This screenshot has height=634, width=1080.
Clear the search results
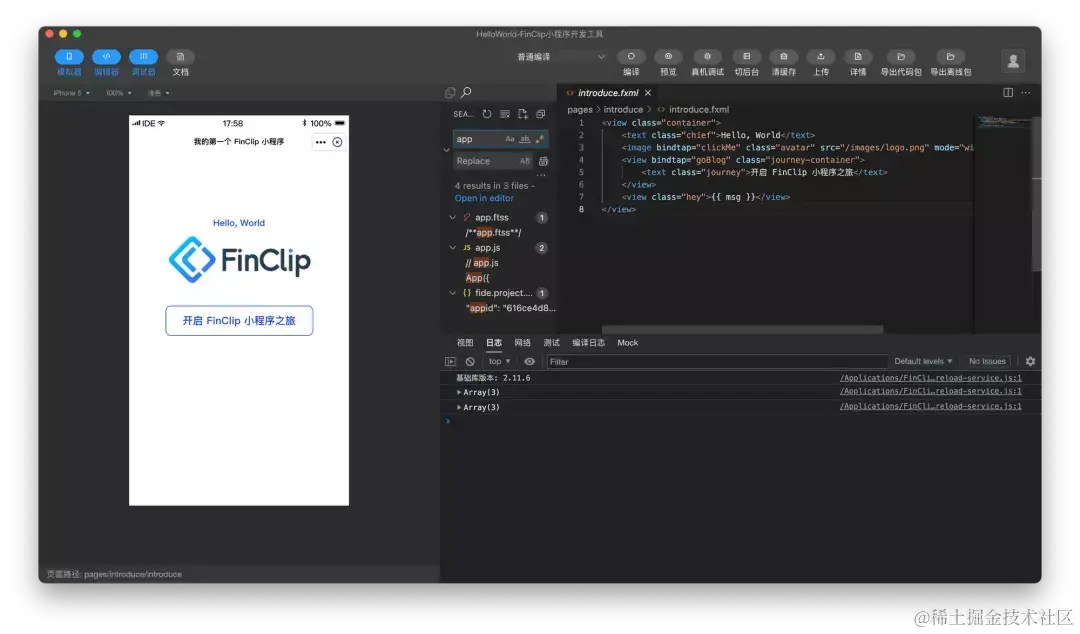point(505,114)
